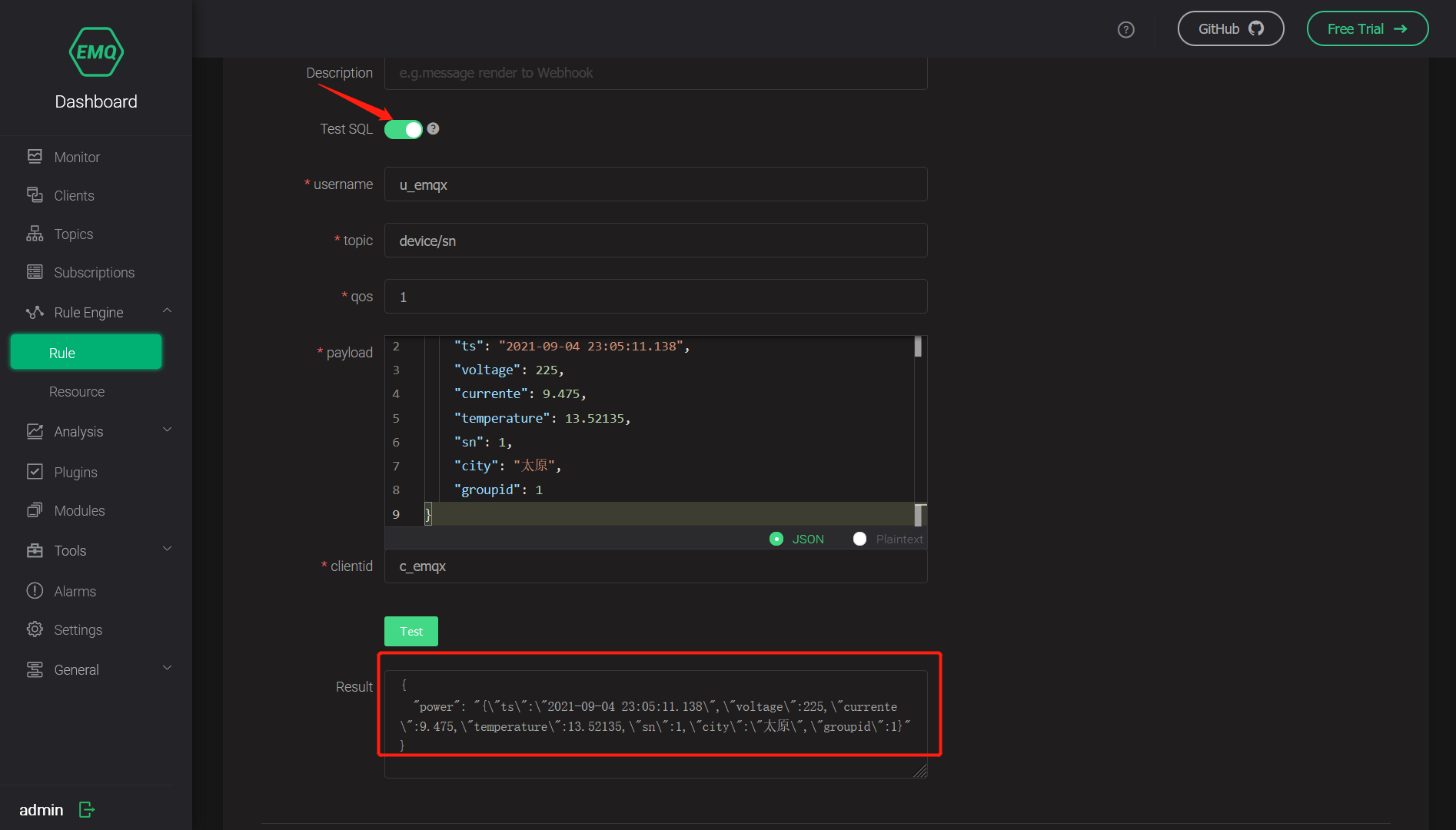
Task: Click the green Test button
Action: tap(411, 631)
